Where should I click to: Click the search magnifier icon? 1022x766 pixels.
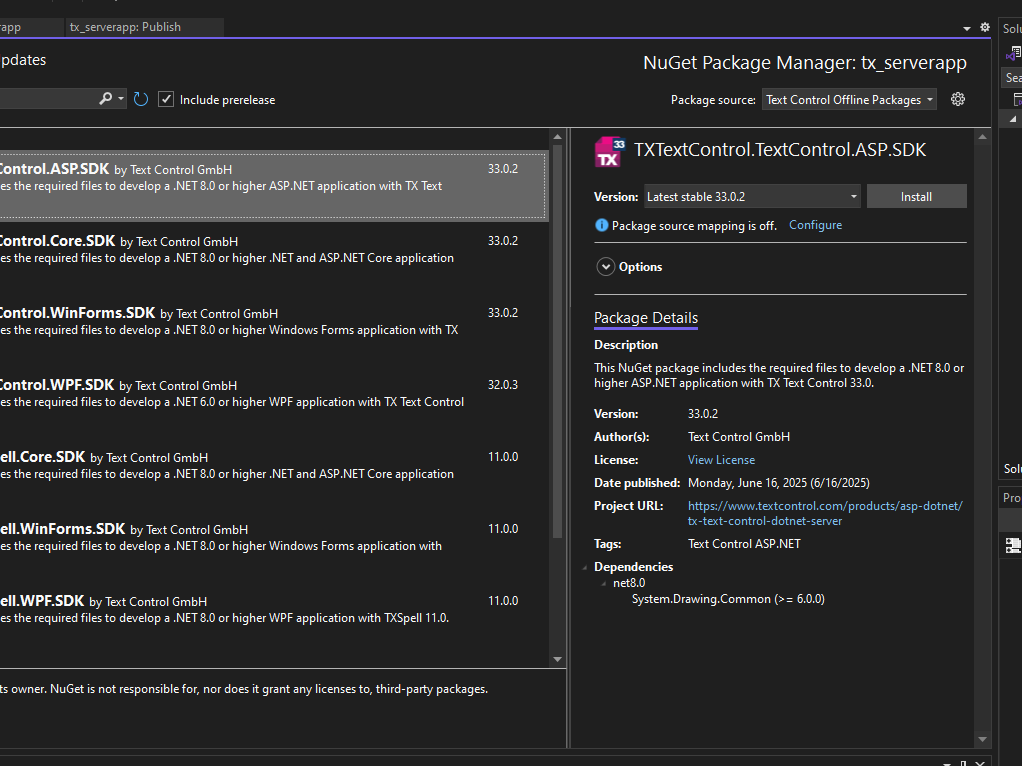pos(105,99)
